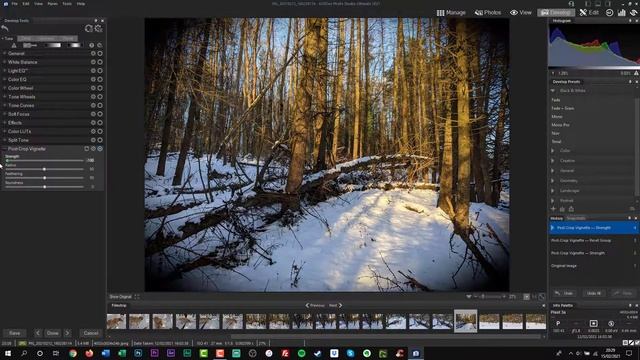Toggle the General group enable circle
Viewport: 640px width, 360px height.
100,53
